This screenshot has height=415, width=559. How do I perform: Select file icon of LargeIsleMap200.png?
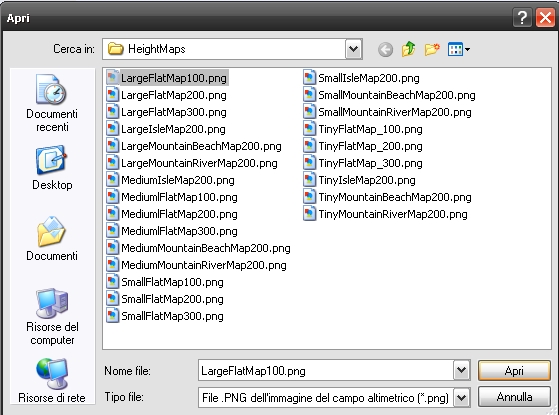point(112,129)
